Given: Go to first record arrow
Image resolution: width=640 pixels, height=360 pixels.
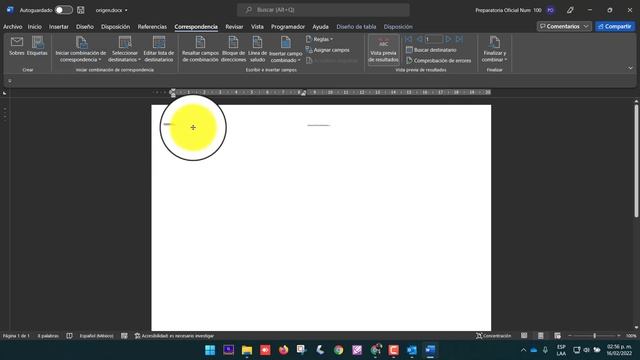Looking at the screenshot, I should 408,39.
